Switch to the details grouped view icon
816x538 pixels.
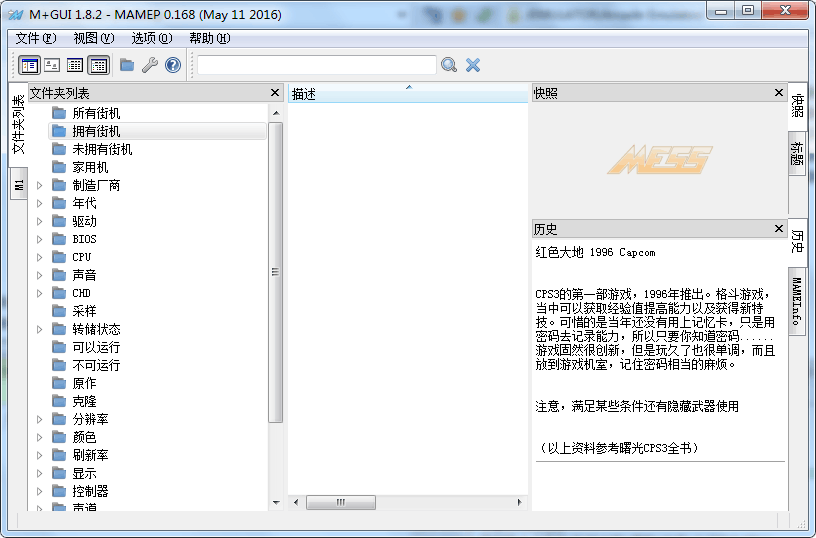coord(98,66)
